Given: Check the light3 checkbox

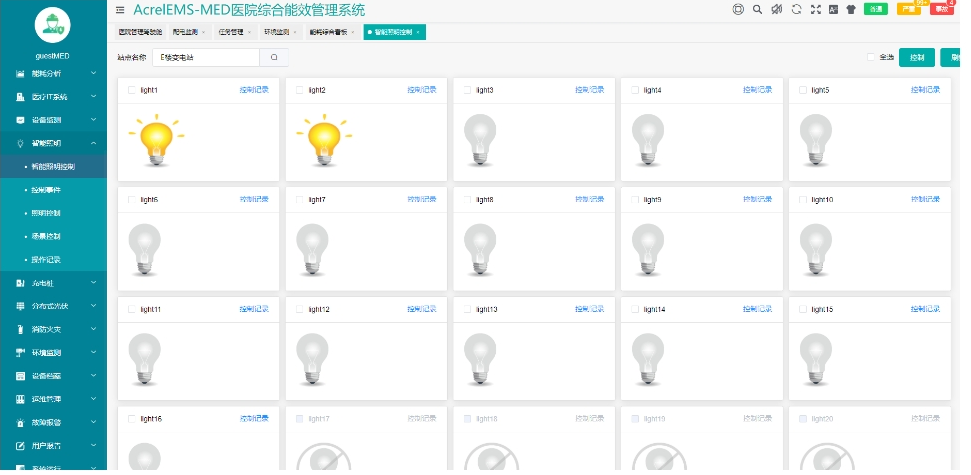Looking at the screenshot, I should coord(467,90).
